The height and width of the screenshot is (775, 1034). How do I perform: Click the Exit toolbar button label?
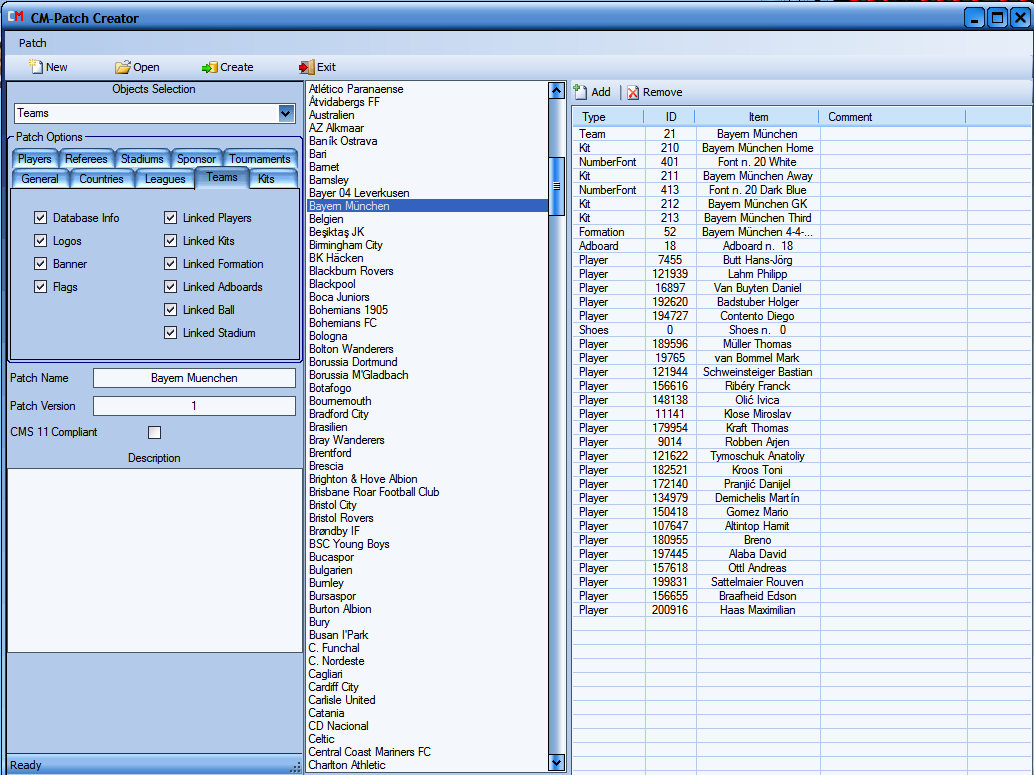coord(326,67)
